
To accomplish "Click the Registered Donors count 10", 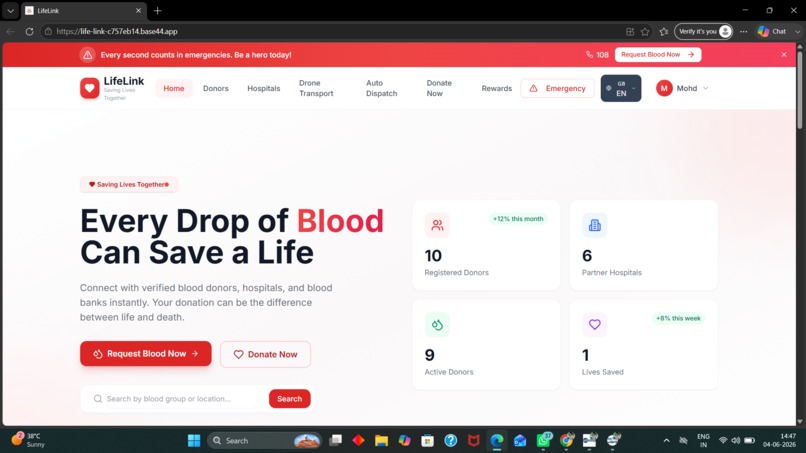I will coord(433,256).
